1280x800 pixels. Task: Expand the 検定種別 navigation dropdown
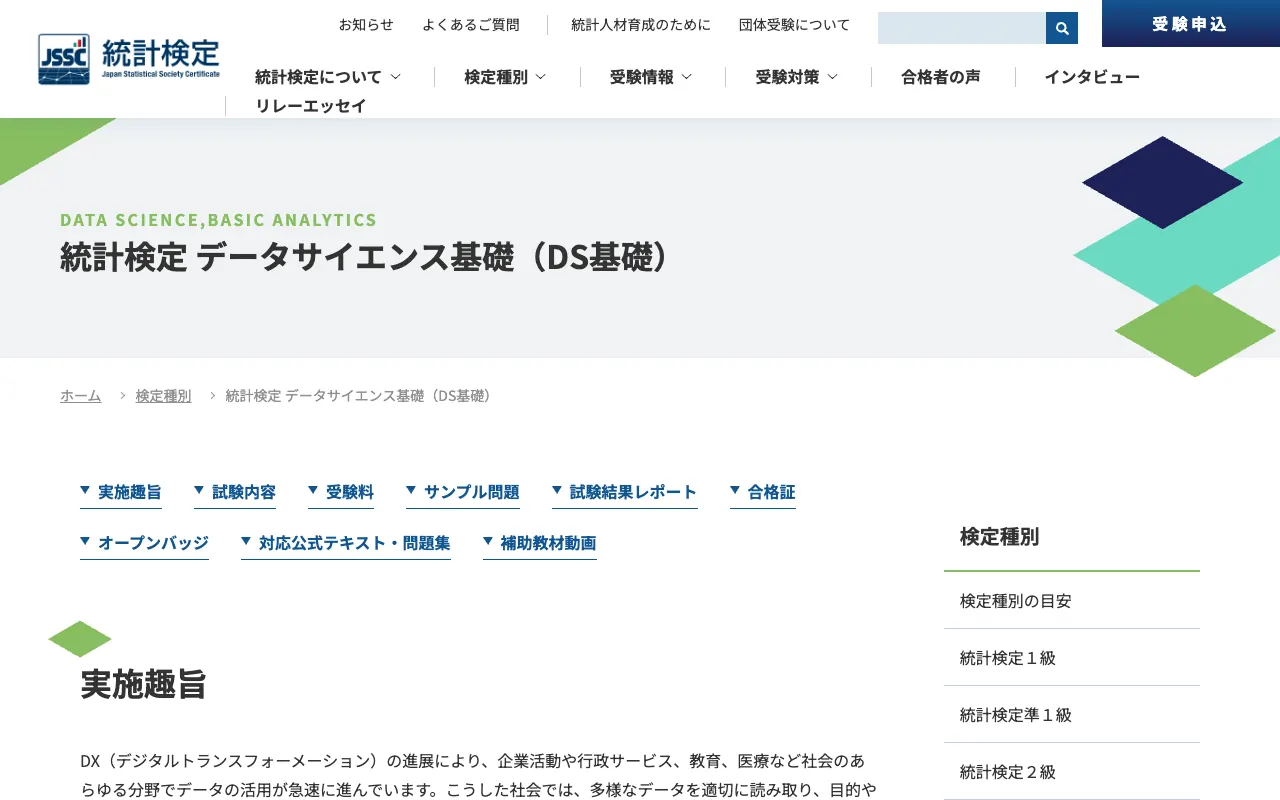tap(505, 77)
